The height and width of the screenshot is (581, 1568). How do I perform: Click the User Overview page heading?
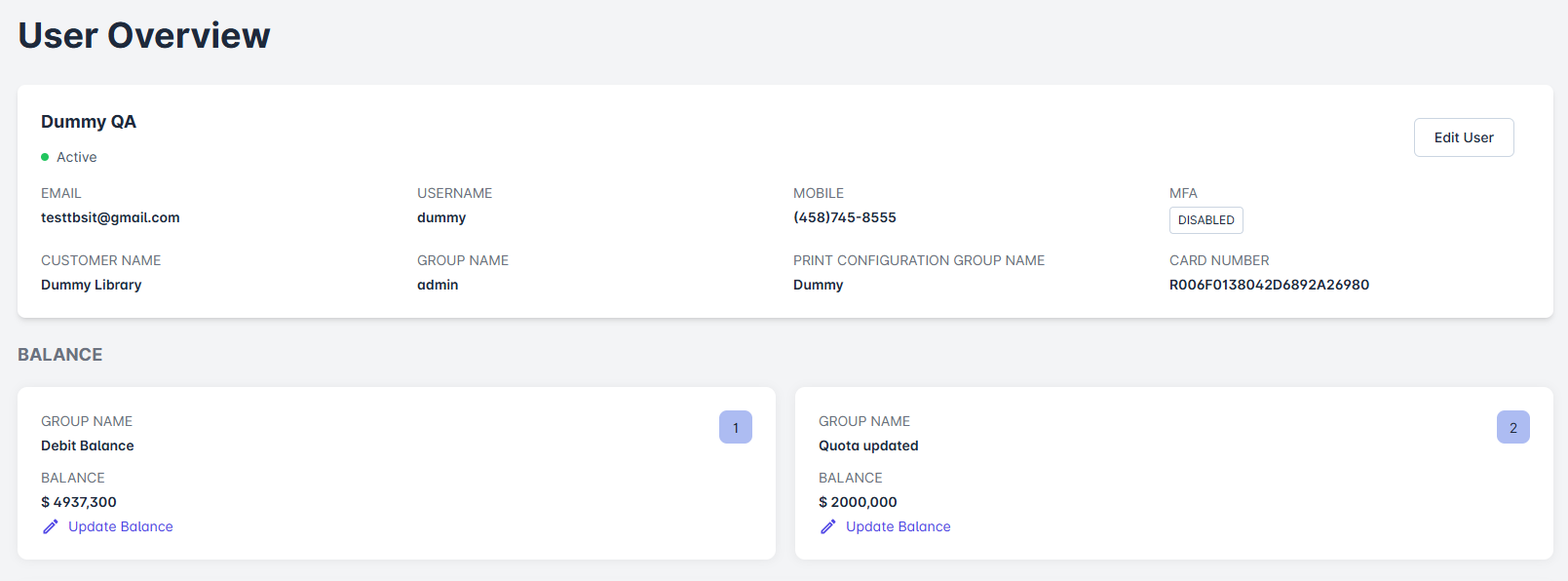pos(144,35)
